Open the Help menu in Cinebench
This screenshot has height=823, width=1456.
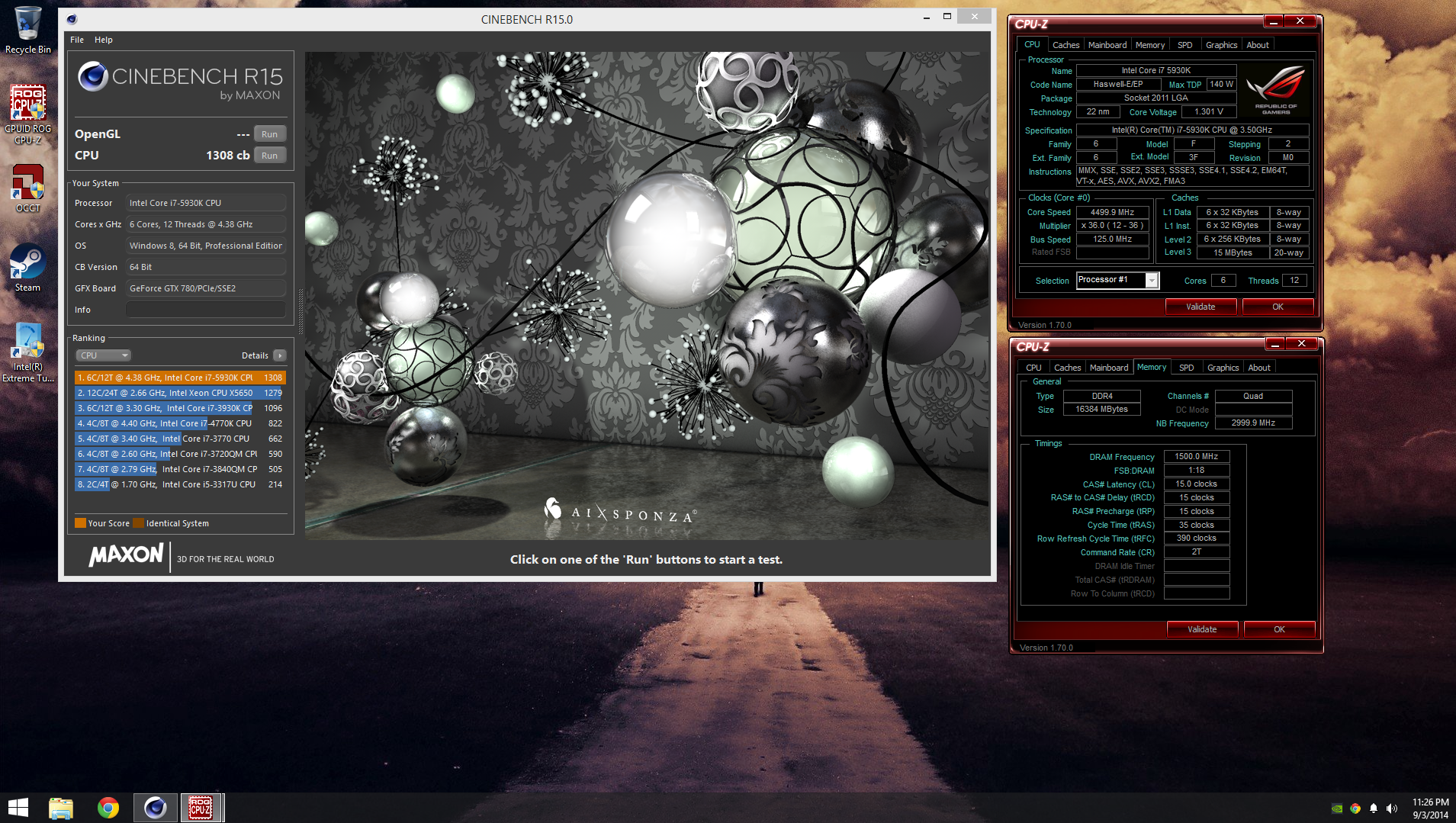pos(104,40)
